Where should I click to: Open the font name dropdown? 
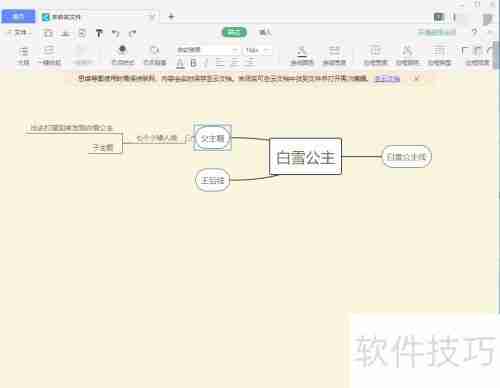click(x=208, y=50)
